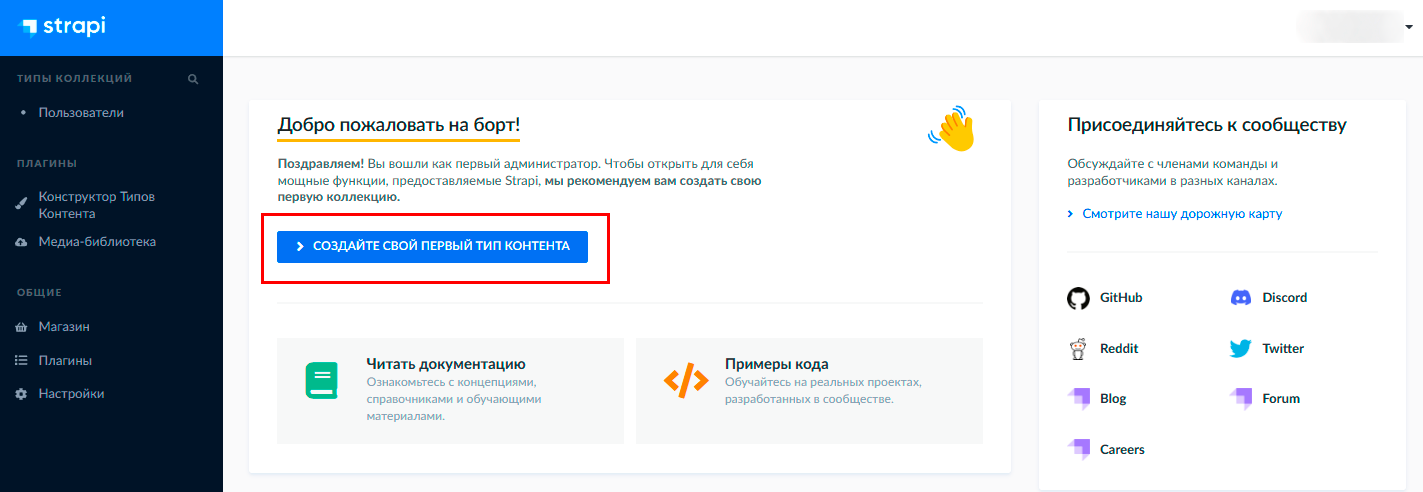Click the gear icon for Настройки
Image resolution: width=1423 pixels, height=492 pixels.
pyautogui.click(x=22, y=394)
